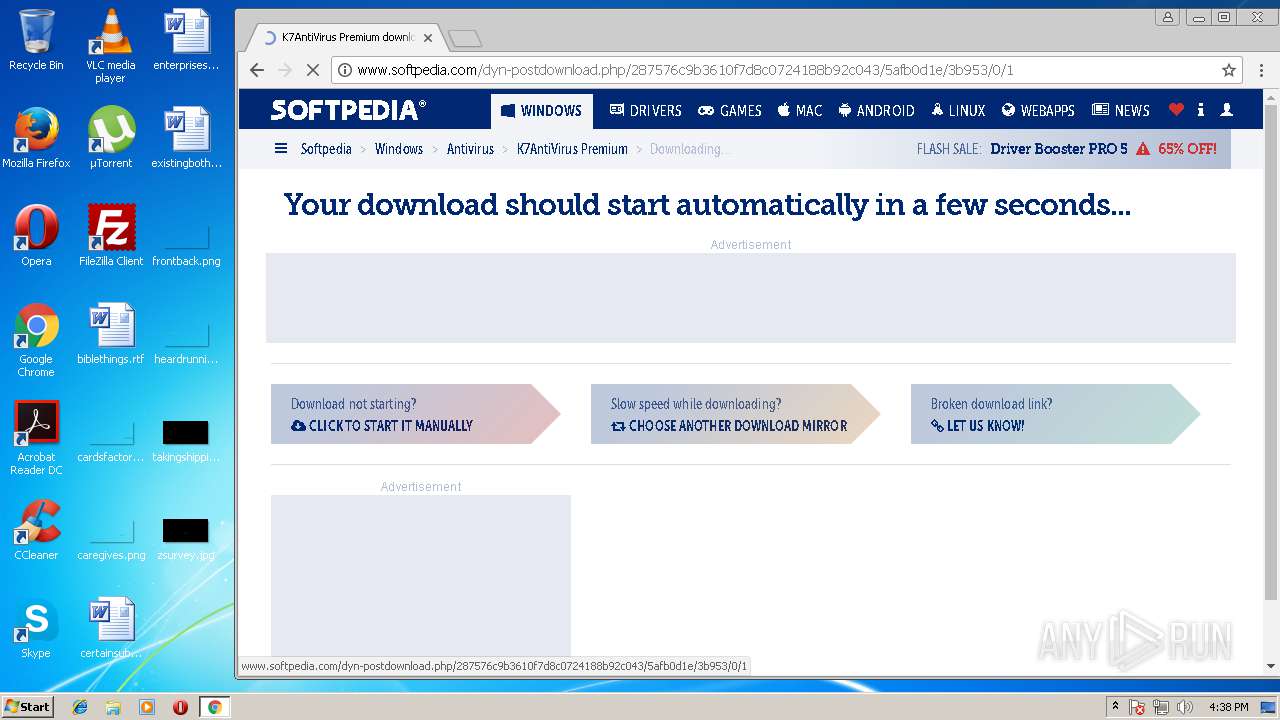The image size is (1280, 720).
Task: Open the Windows Start menu
Action: 27,707
